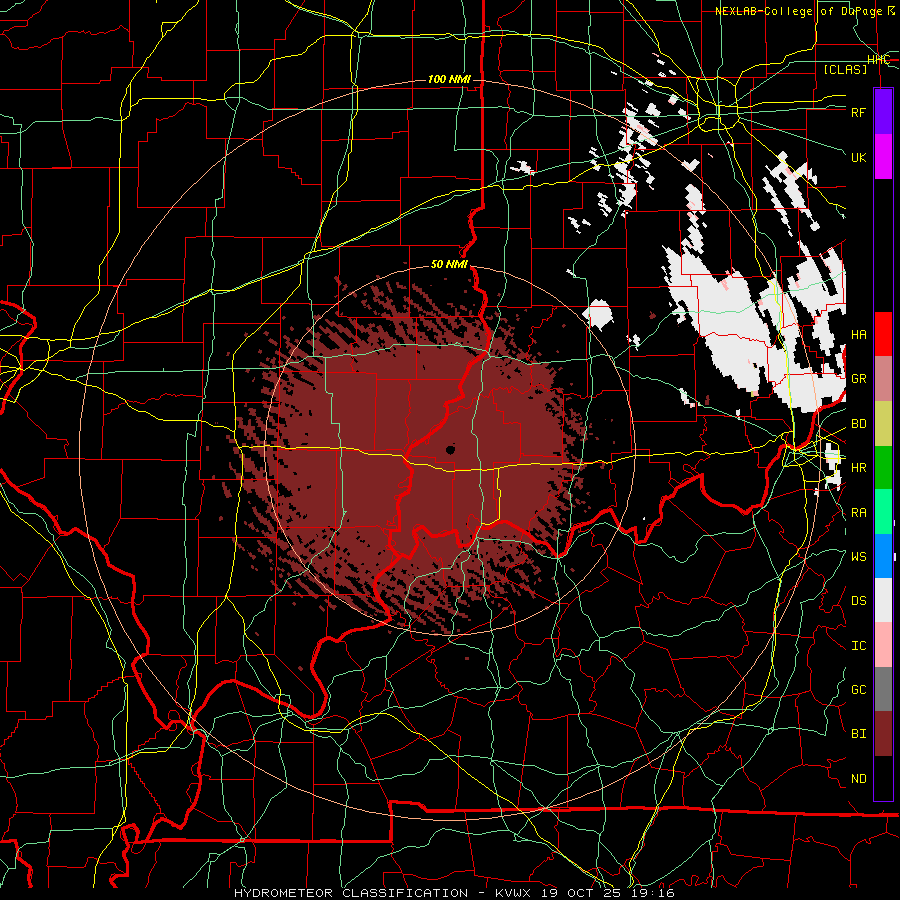
Task: Click the BI legend label
Action: 859,734
